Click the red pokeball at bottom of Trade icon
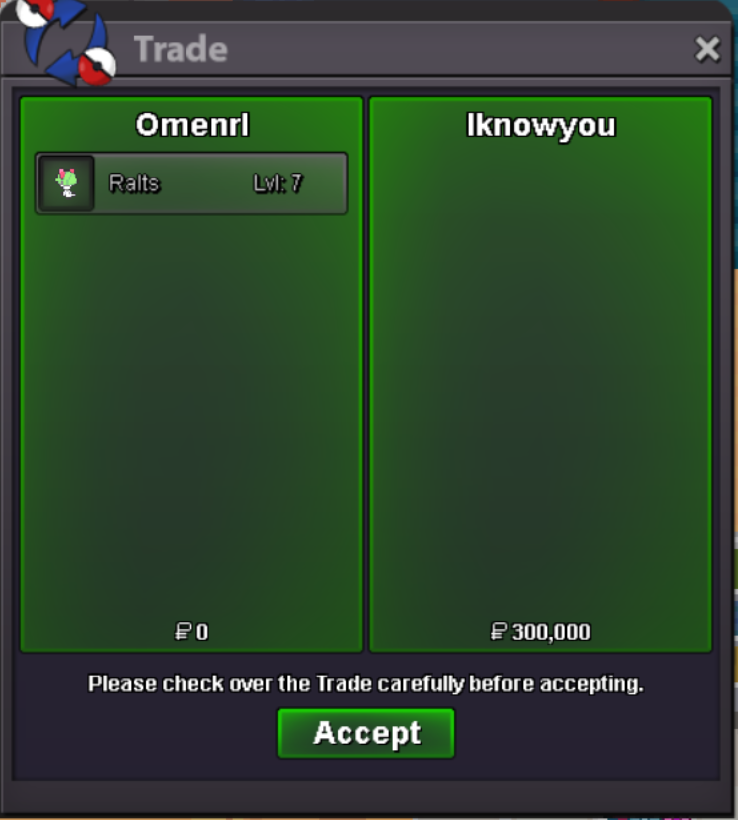The image size is (738, 820). click(x=96, y=66)
